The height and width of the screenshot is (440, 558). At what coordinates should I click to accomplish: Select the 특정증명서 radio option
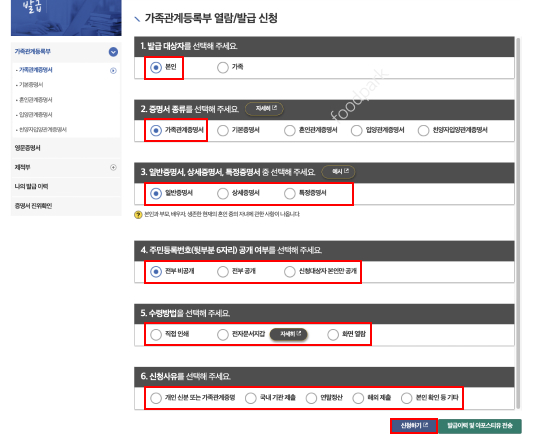point(290,194)
